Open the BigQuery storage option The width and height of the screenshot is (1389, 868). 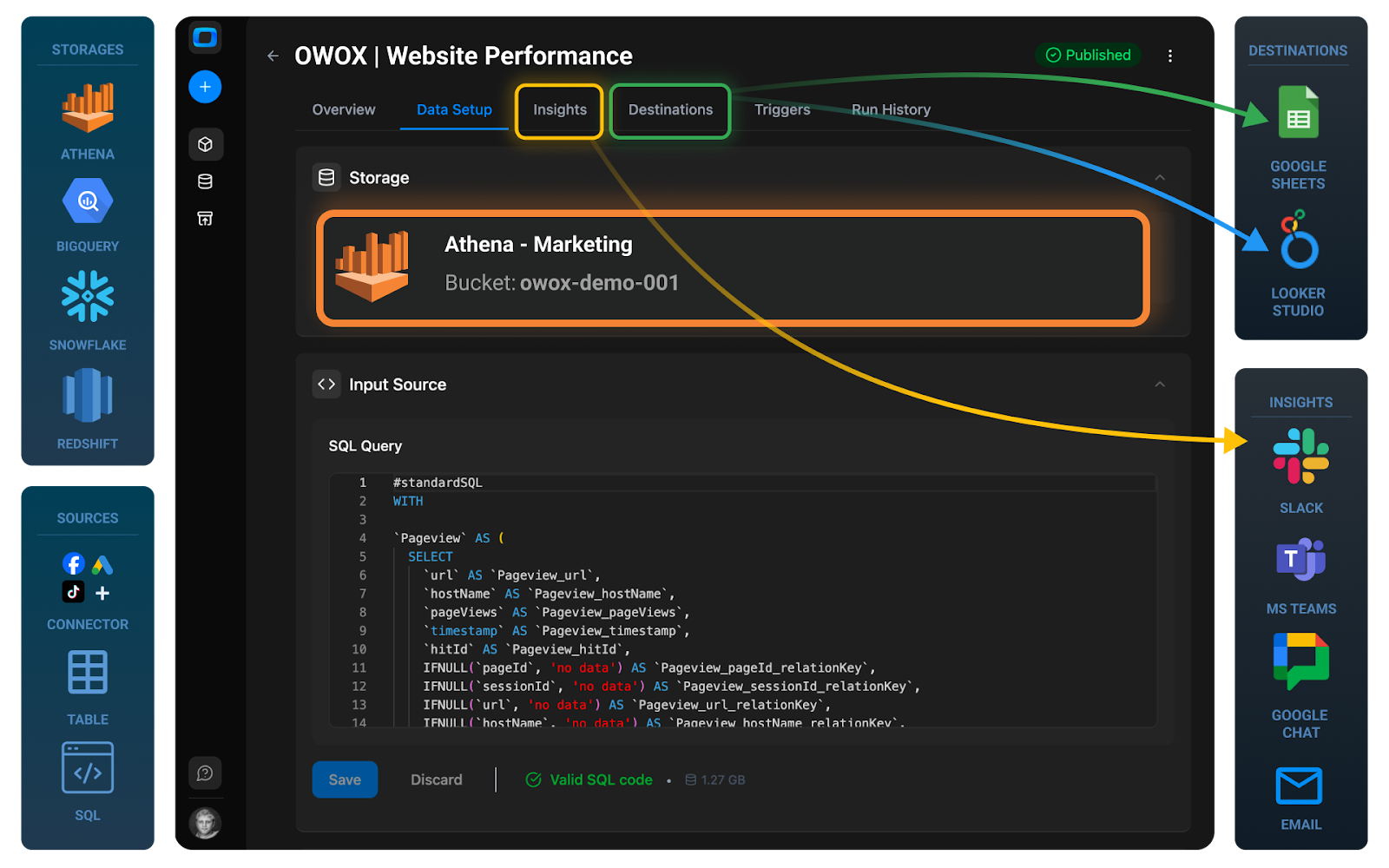pos(87,201)
